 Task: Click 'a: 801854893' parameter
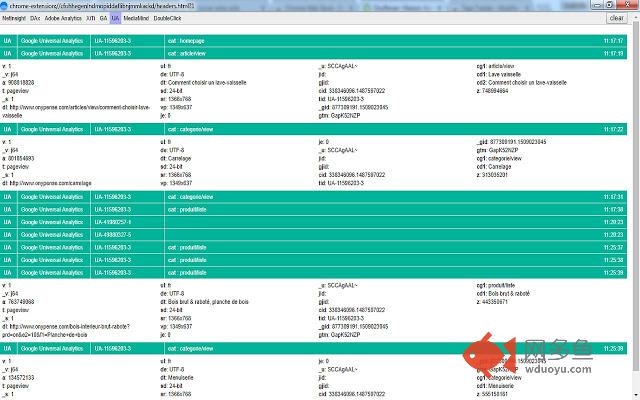(18, 158)
